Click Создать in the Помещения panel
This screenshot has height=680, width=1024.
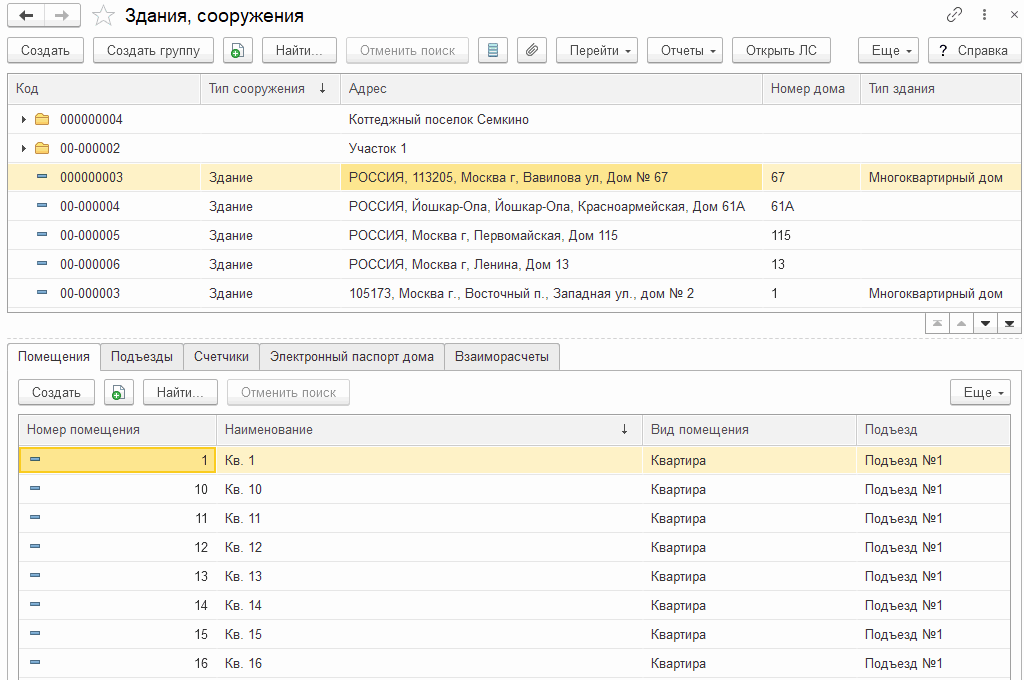[56, 393]
